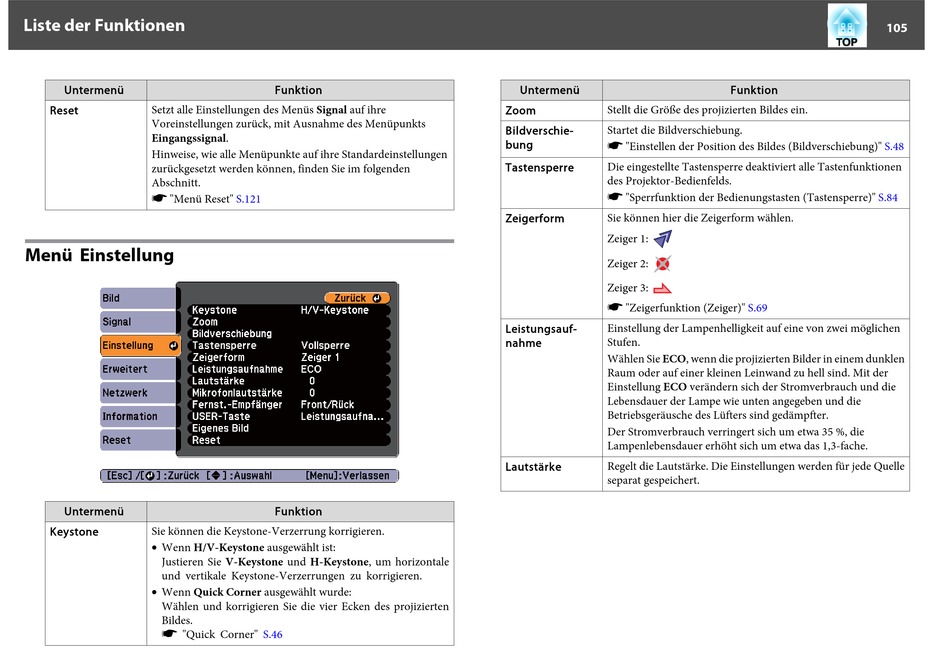Click the Zeiger 1 value in menu
This screenshot has height=660, width=950.
320,358
